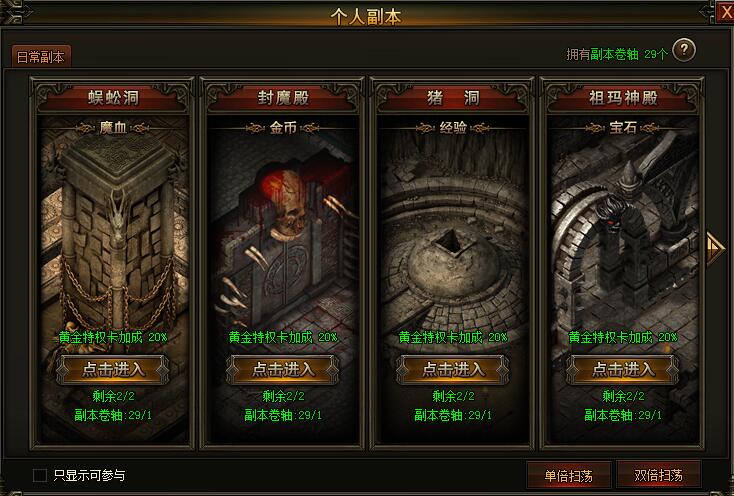The width and height of the screenshot is (734, 496).
Task: Show next dungeons with right arrow
Action: 715,248
